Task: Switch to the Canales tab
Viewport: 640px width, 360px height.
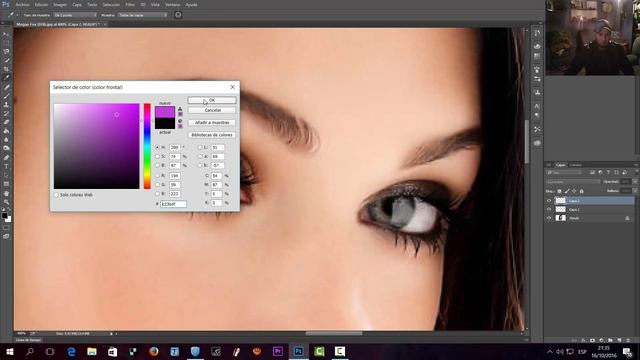Action: pos(576,165)
